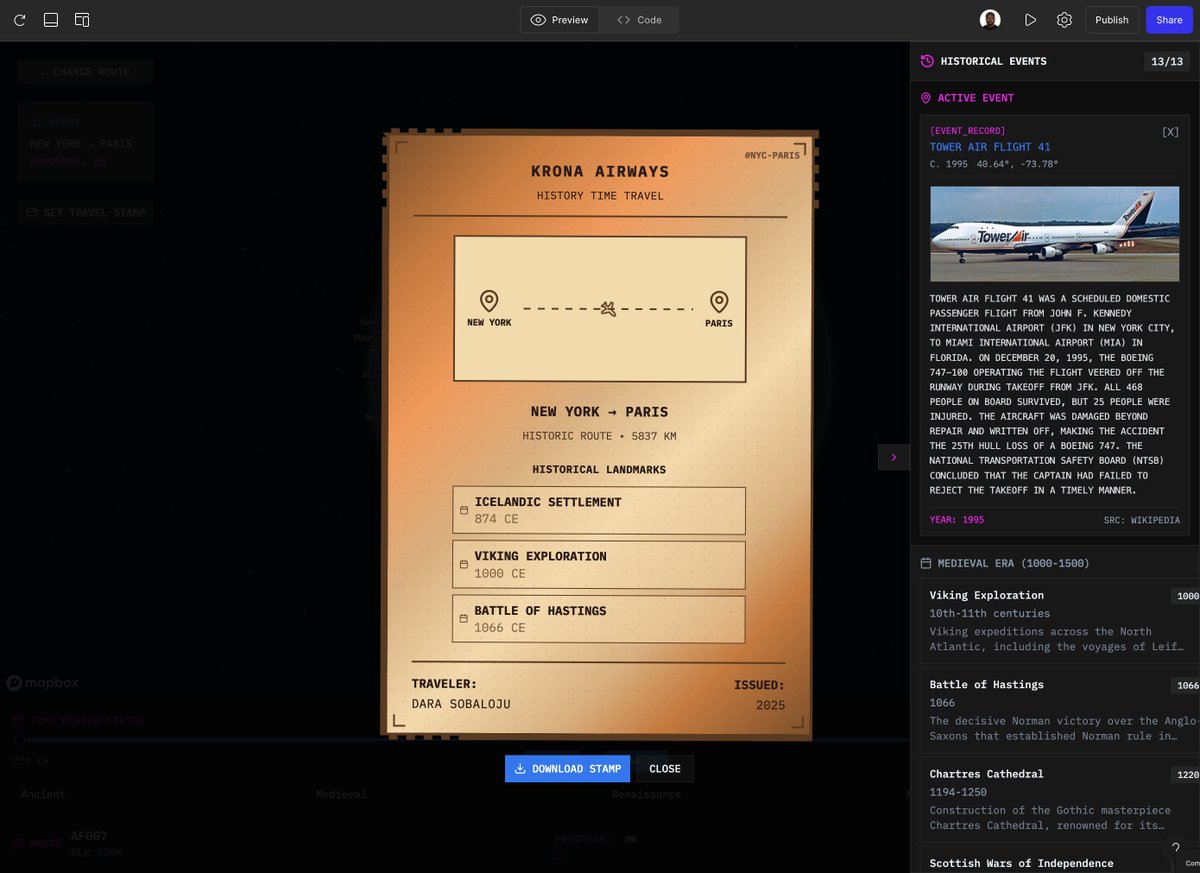Click the Active Event pin icon
Screen dimensions: 1200x873
[926, 98]
